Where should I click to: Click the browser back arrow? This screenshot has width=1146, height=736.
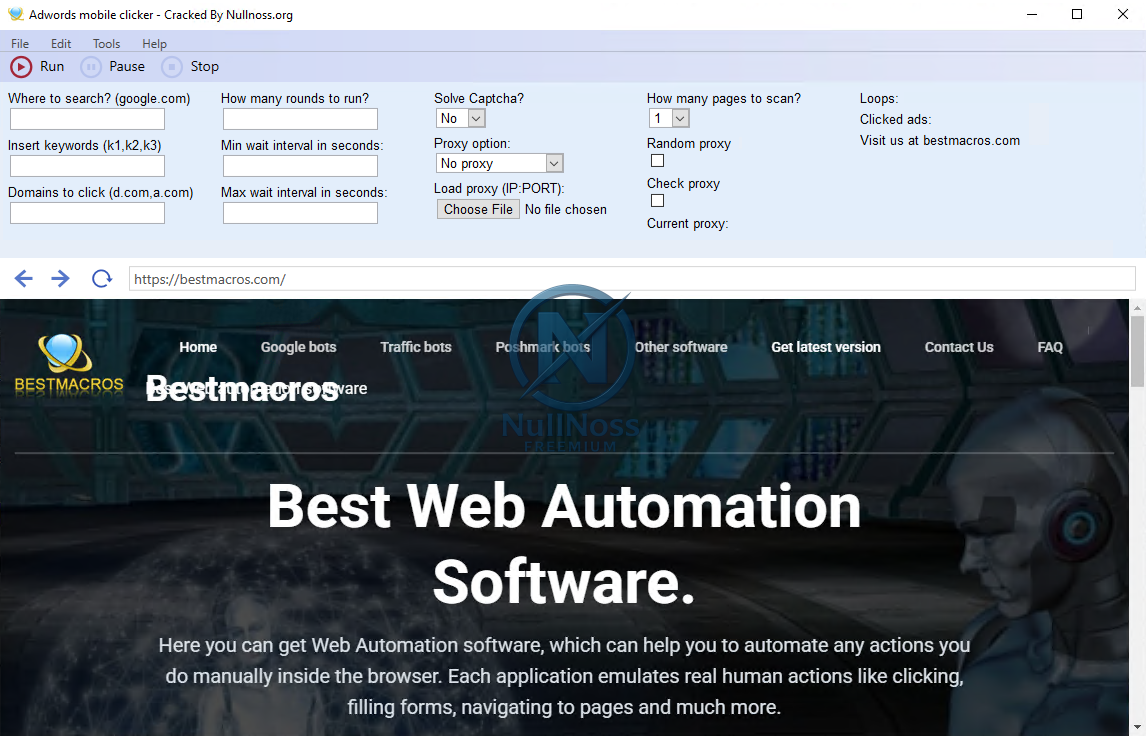(x=23, y=278)
